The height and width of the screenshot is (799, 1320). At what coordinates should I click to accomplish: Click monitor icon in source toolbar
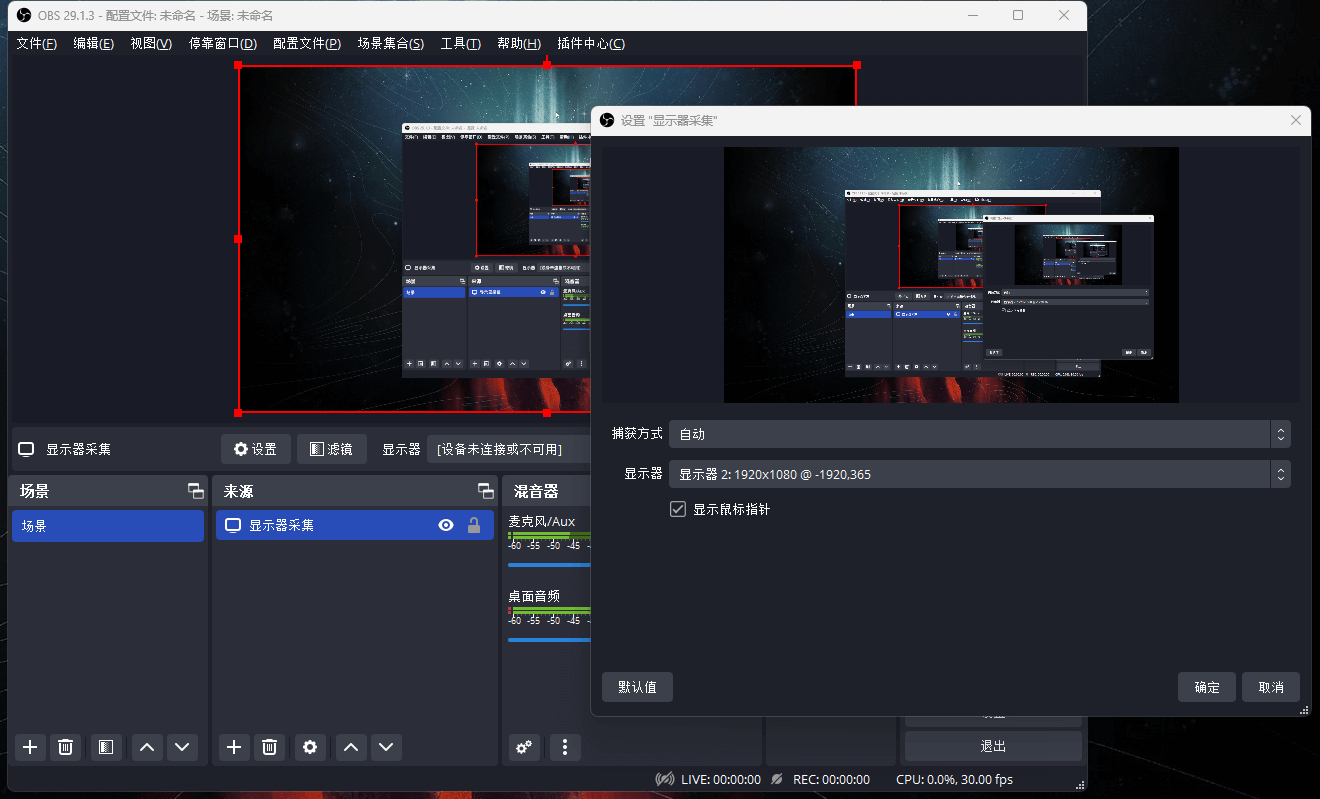click(x=27, y=449)
